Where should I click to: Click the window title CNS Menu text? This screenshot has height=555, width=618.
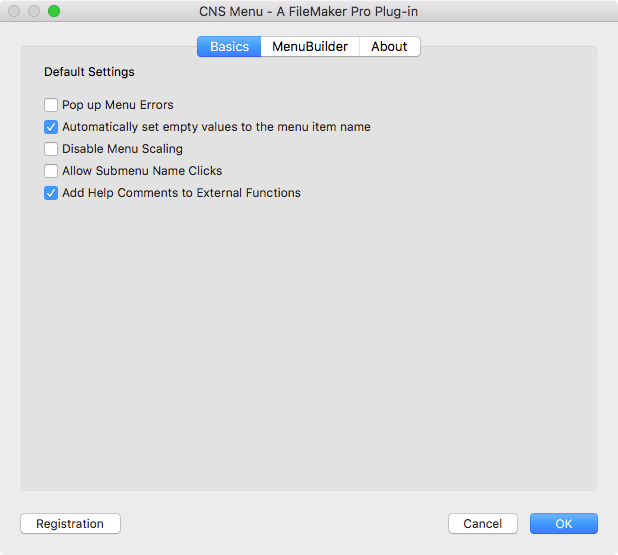[308, 11]
